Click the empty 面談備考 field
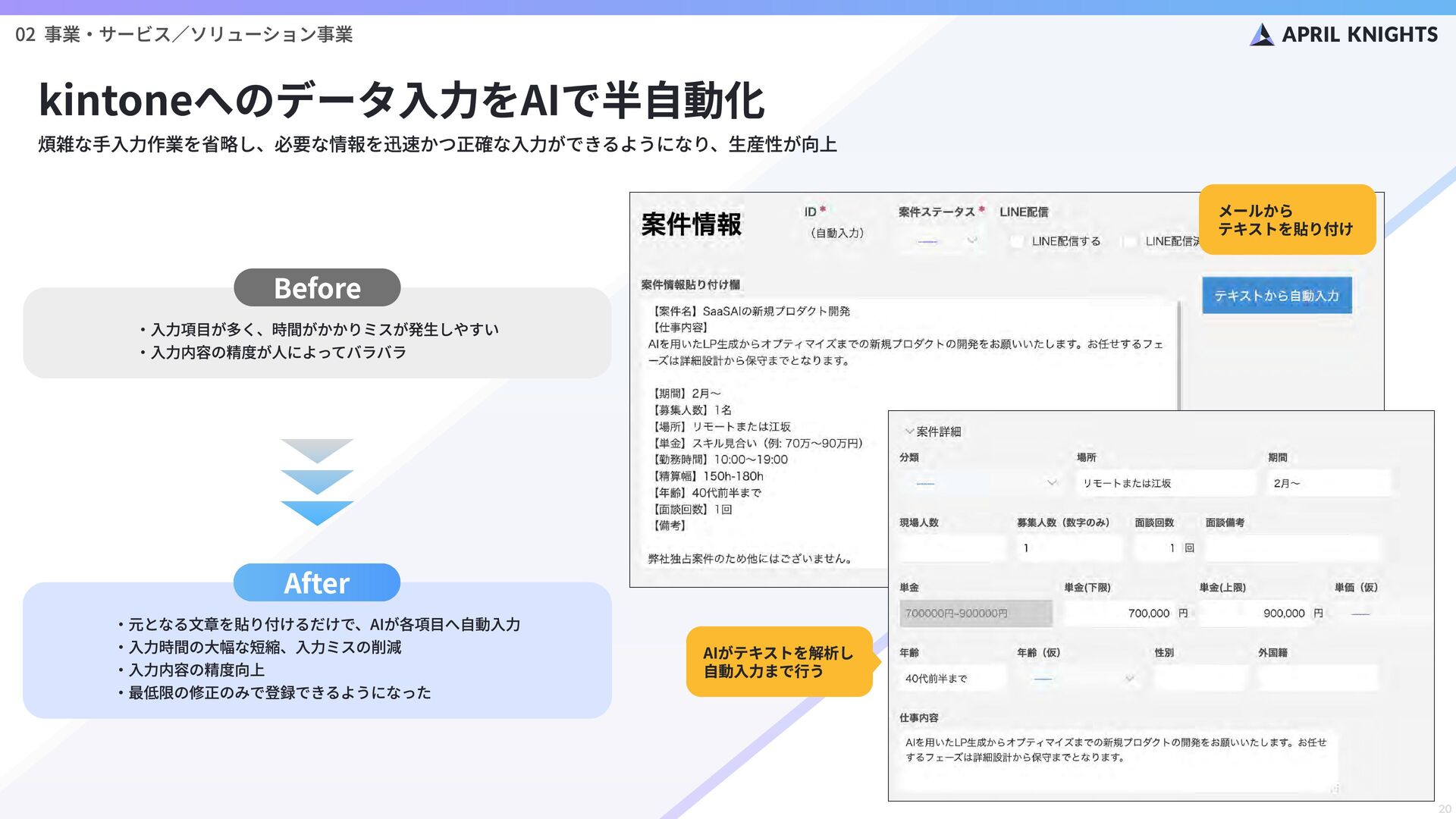The height and width of the screenshot is (819, 1456). (x=1292, y=548)
